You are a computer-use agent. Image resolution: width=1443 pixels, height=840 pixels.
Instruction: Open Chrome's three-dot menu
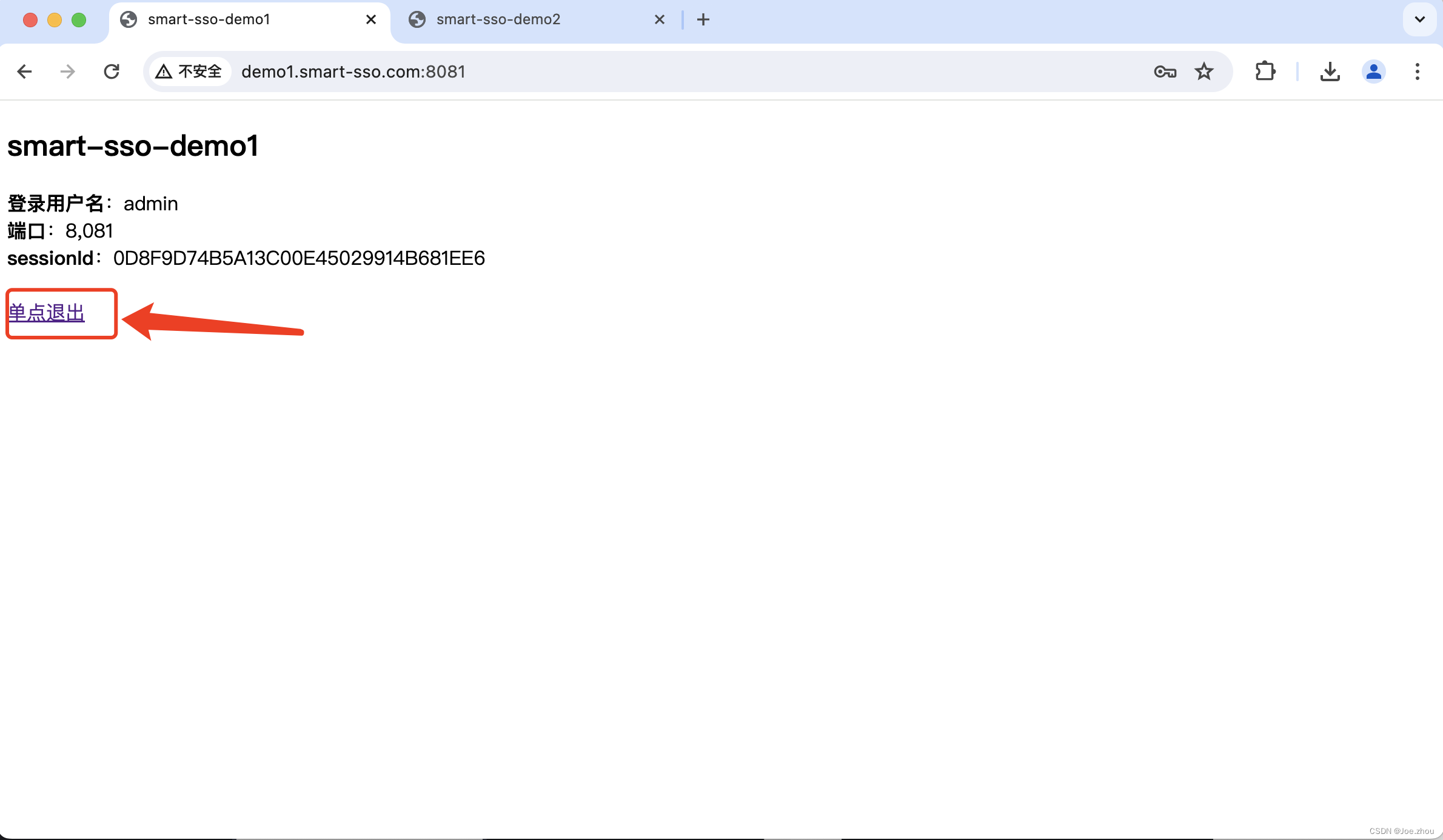click(x=1417, y=72)
